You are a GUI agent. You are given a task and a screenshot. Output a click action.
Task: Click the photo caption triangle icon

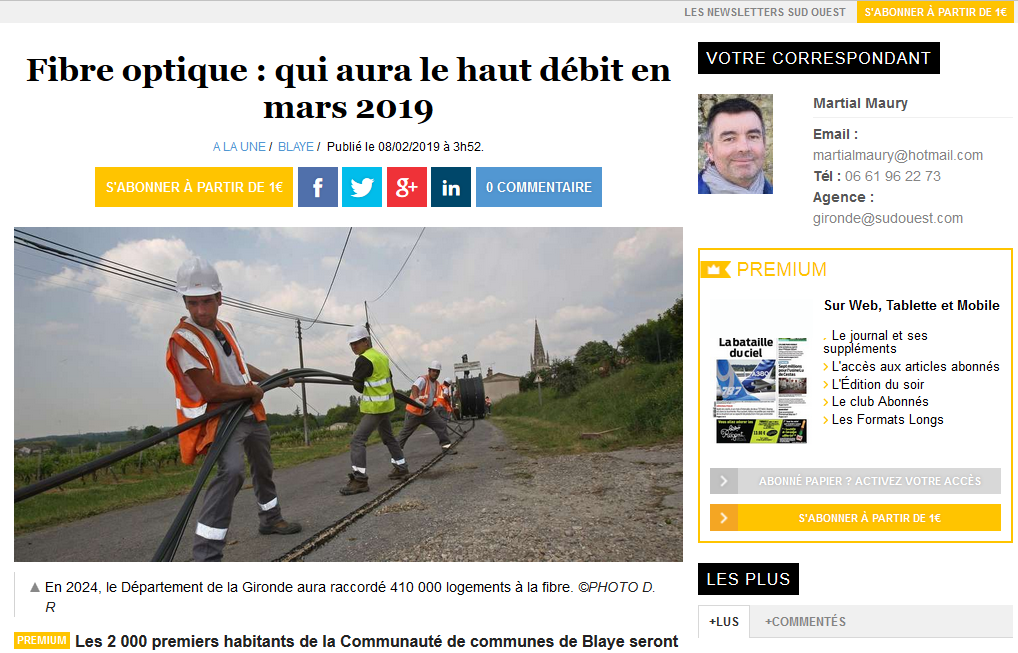(35, 587)
